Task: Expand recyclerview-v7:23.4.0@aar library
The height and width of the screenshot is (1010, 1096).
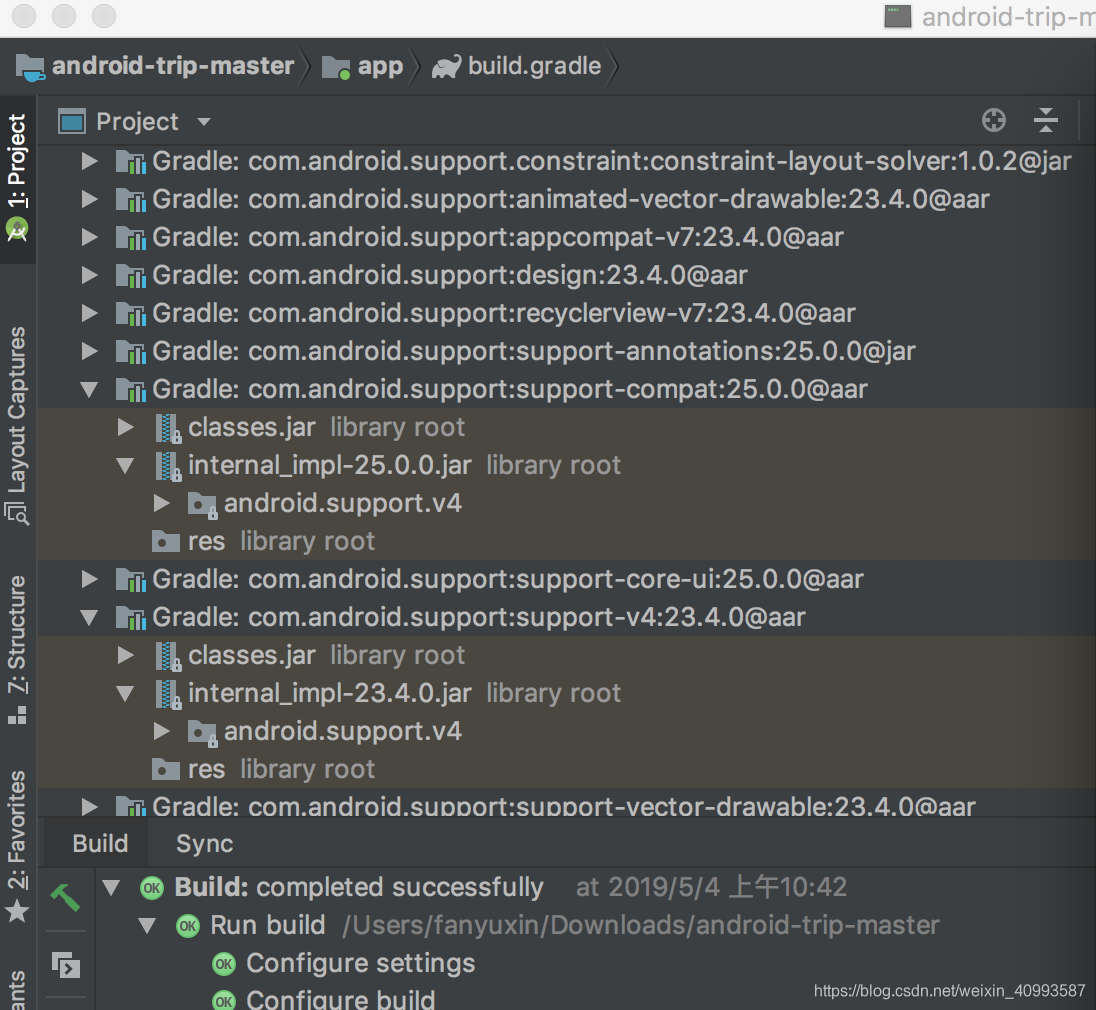Action: point(89,313)
